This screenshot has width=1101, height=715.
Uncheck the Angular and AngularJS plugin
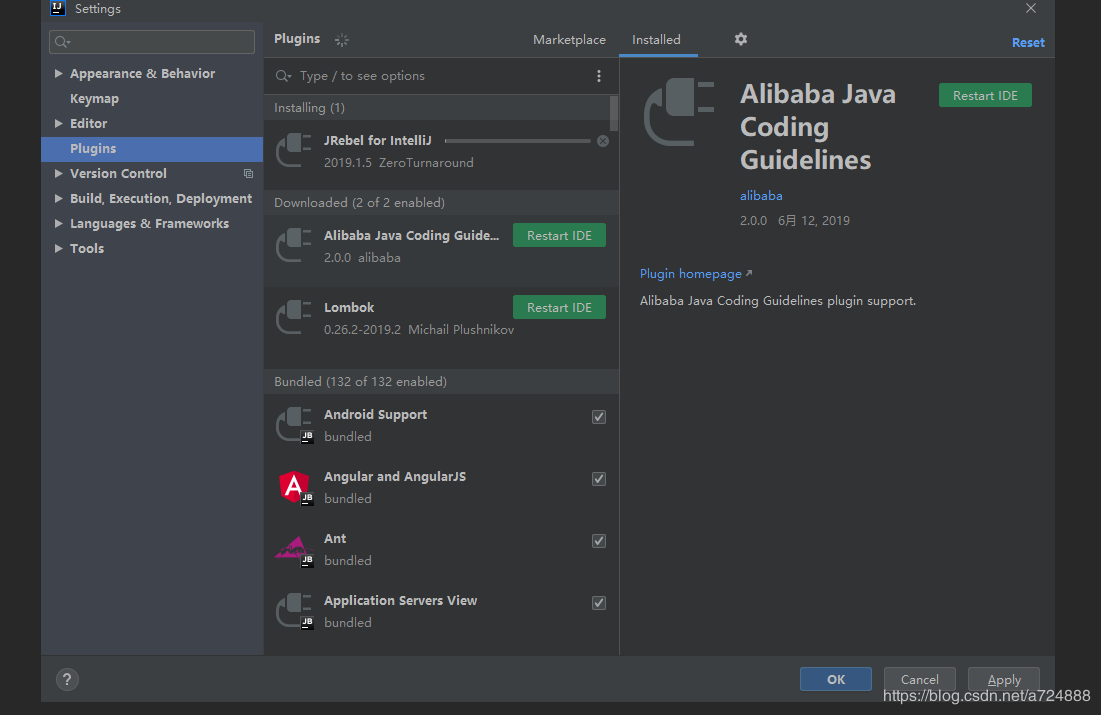(x=599, y=479)
